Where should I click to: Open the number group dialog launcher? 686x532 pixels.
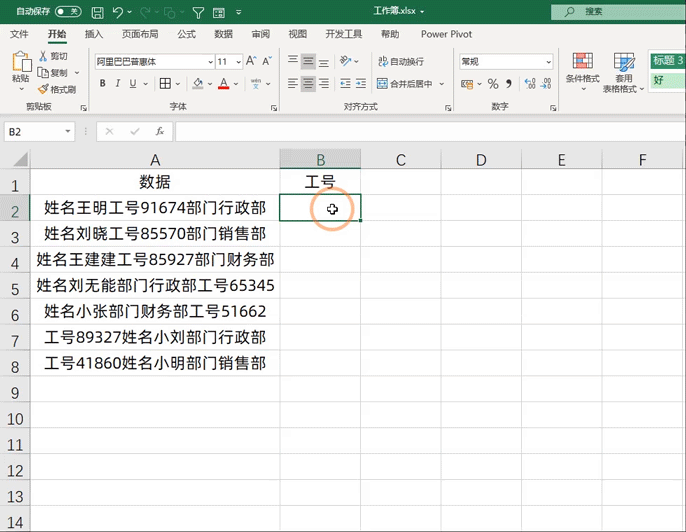coord(553,108)
